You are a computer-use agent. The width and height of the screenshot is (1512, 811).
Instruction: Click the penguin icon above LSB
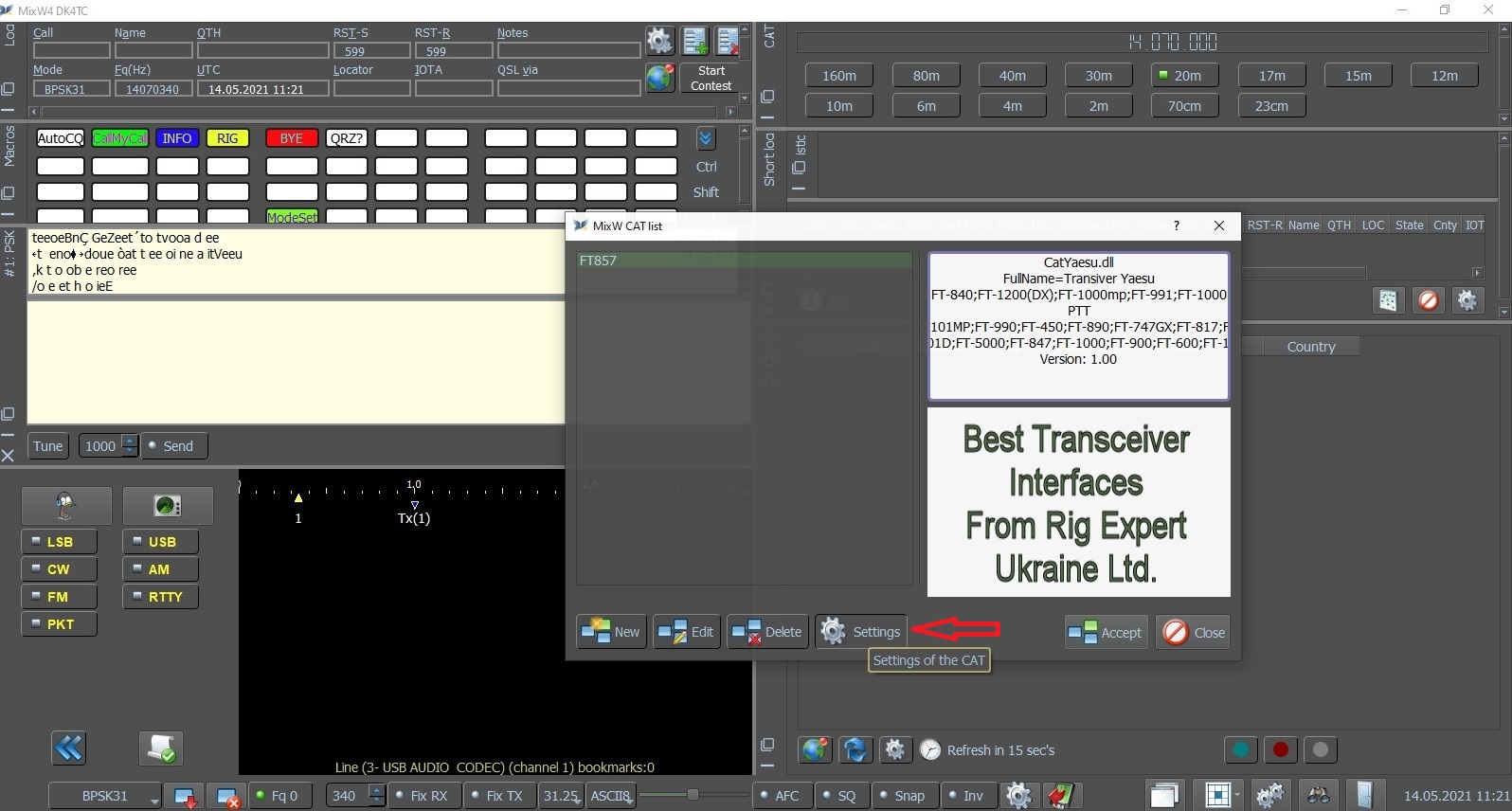(66, 506)
